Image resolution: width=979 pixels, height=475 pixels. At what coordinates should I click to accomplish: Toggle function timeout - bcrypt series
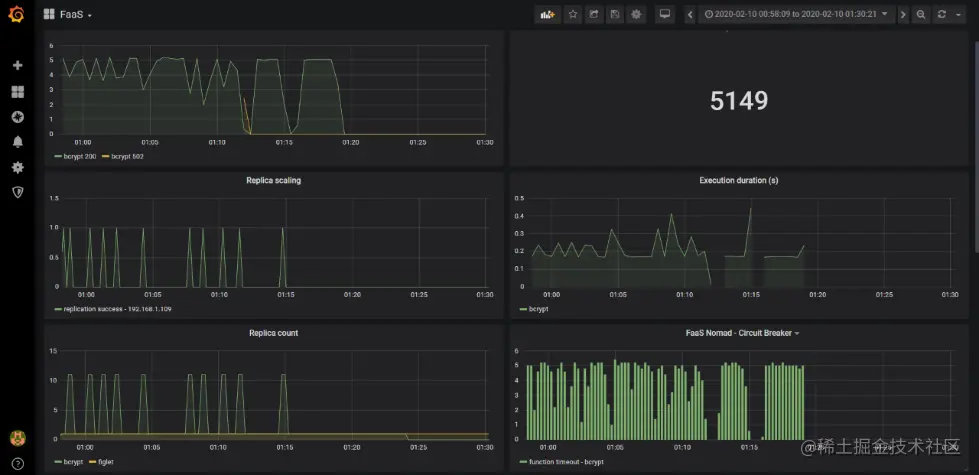566,463
